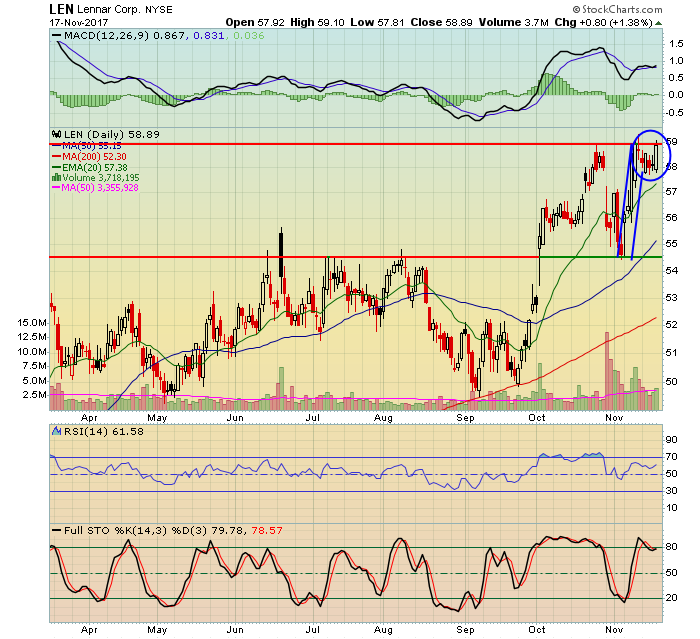Click the "55" price axis label

[x=671, y=243]
